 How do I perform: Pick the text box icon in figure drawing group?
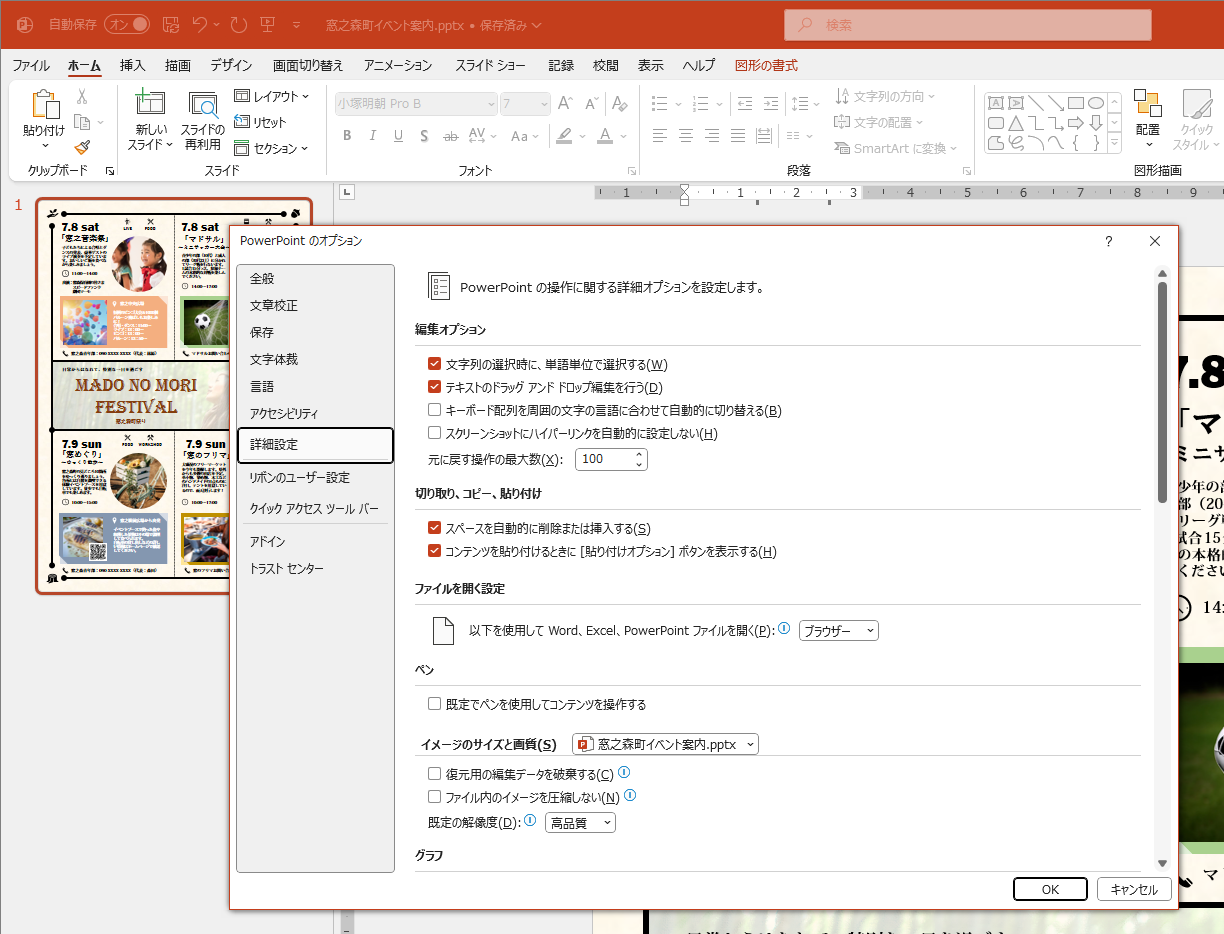click(996, 102)
